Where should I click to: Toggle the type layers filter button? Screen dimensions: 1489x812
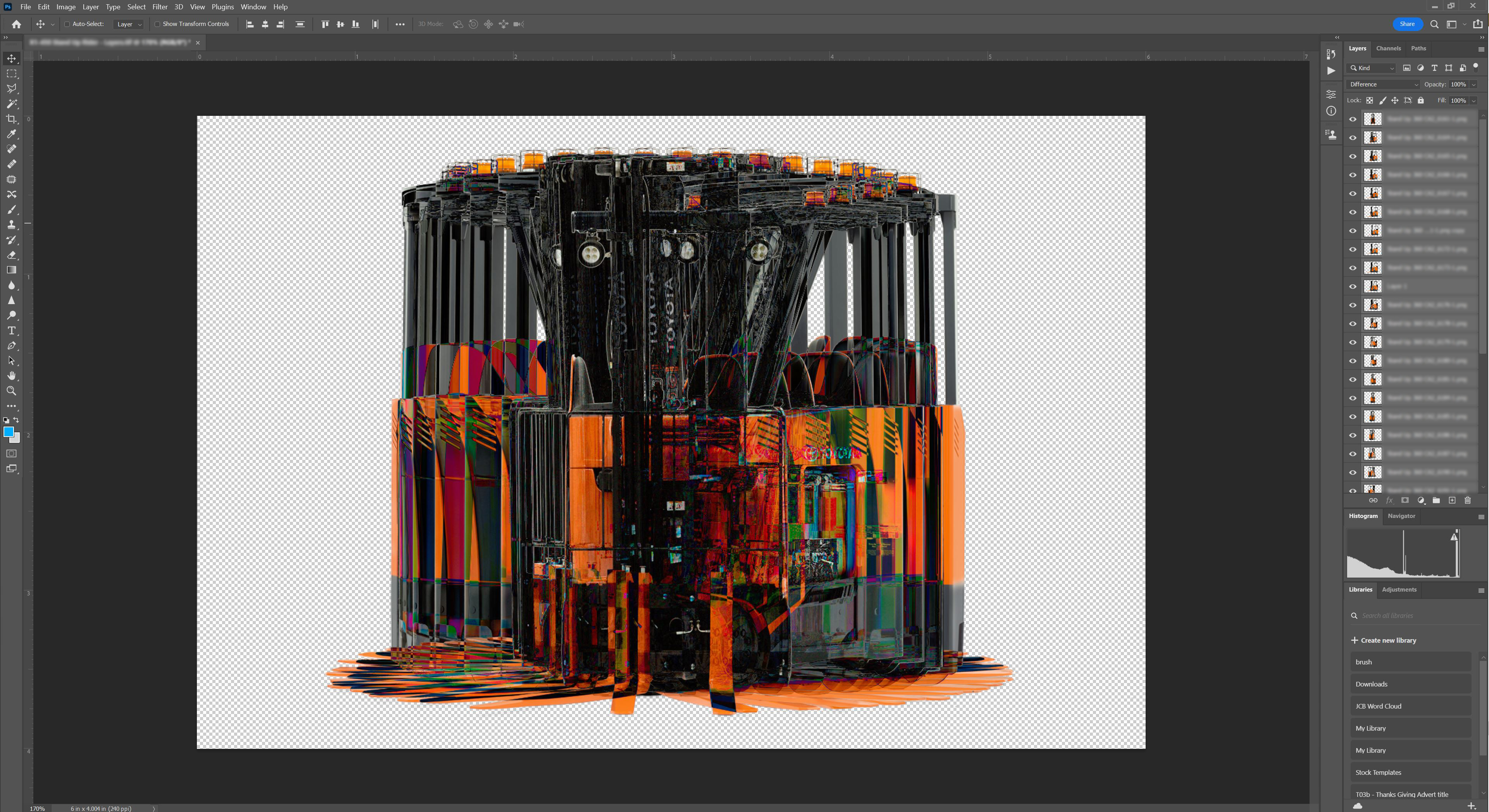pyautogui.click(x=1434, y=68)
